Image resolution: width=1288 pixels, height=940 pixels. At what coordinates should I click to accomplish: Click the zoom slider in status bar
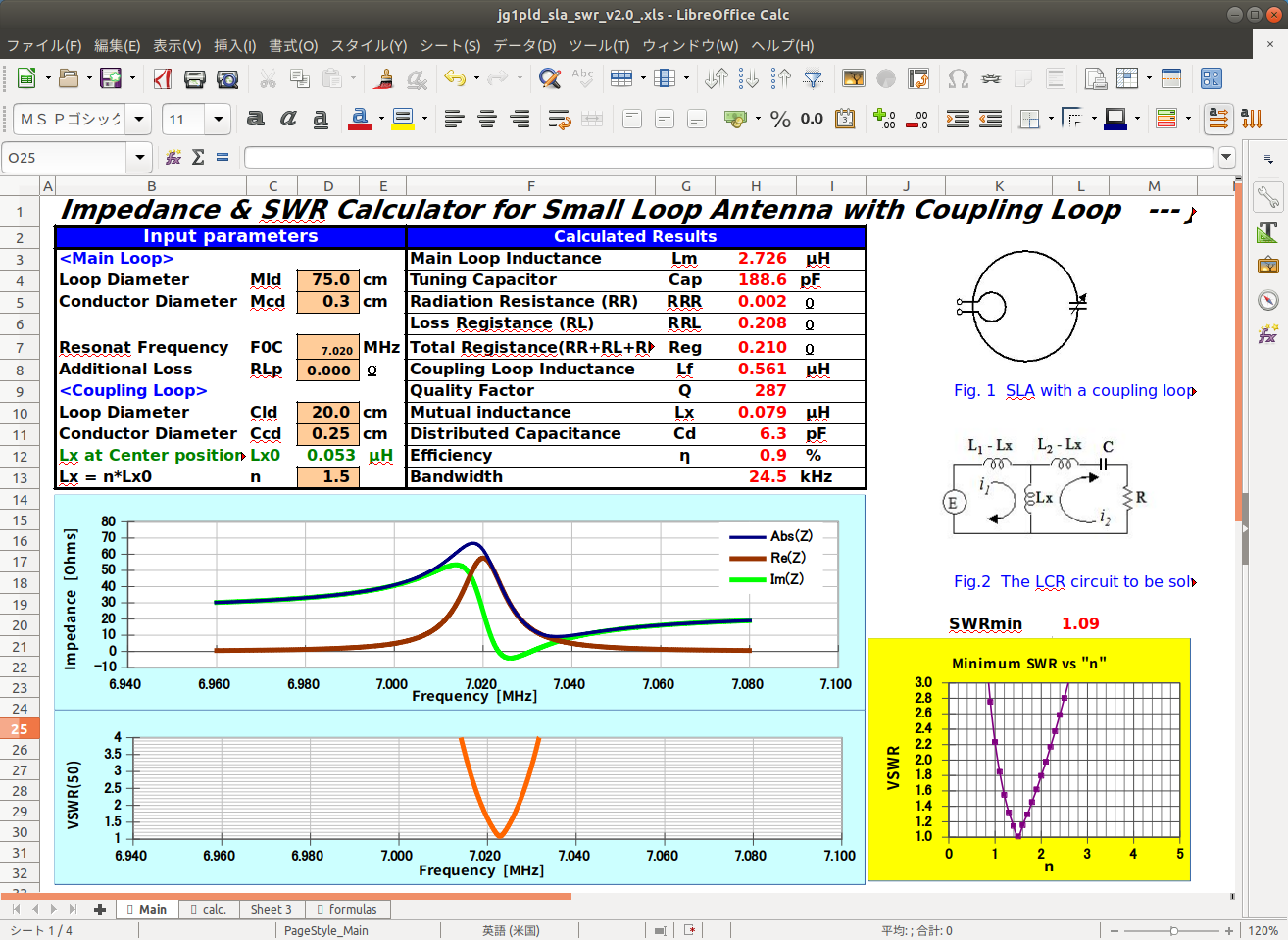(x=1173, y=930)
